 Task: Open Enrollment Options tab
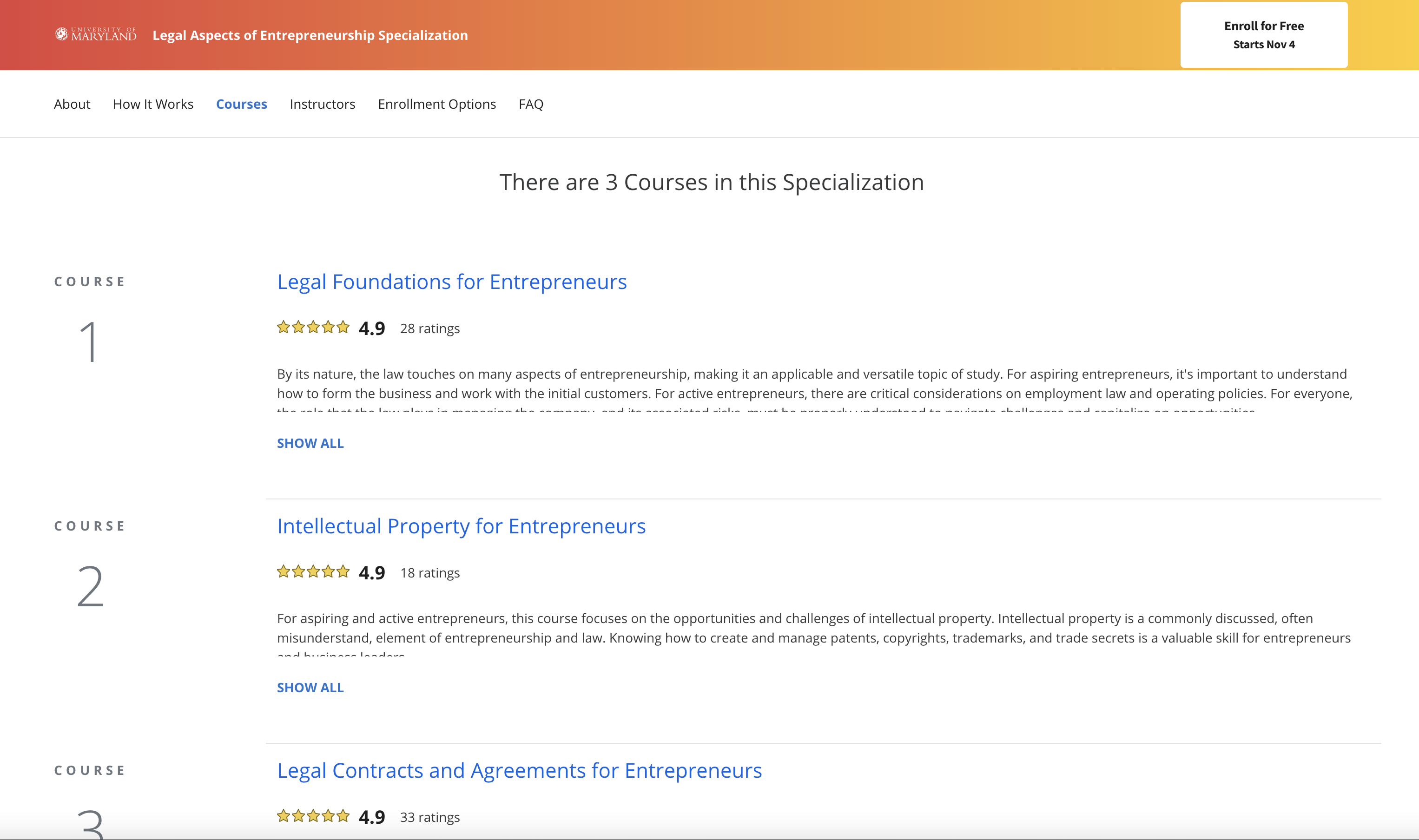tap(436, 104)
